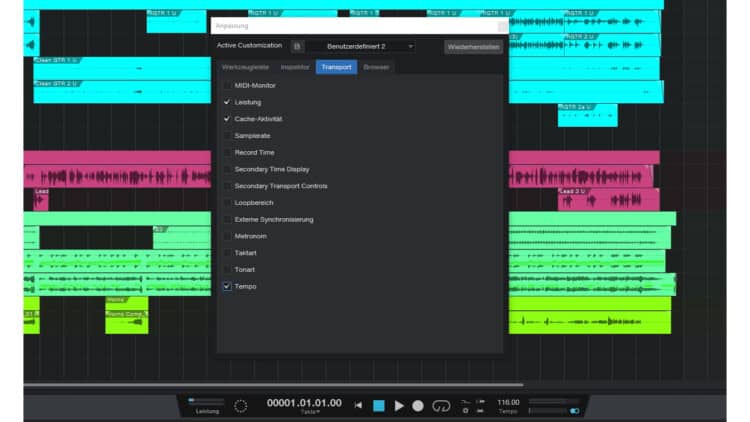Enable the Loopbereich checkbox
This screenshot has height=422, width=750.
227,202
